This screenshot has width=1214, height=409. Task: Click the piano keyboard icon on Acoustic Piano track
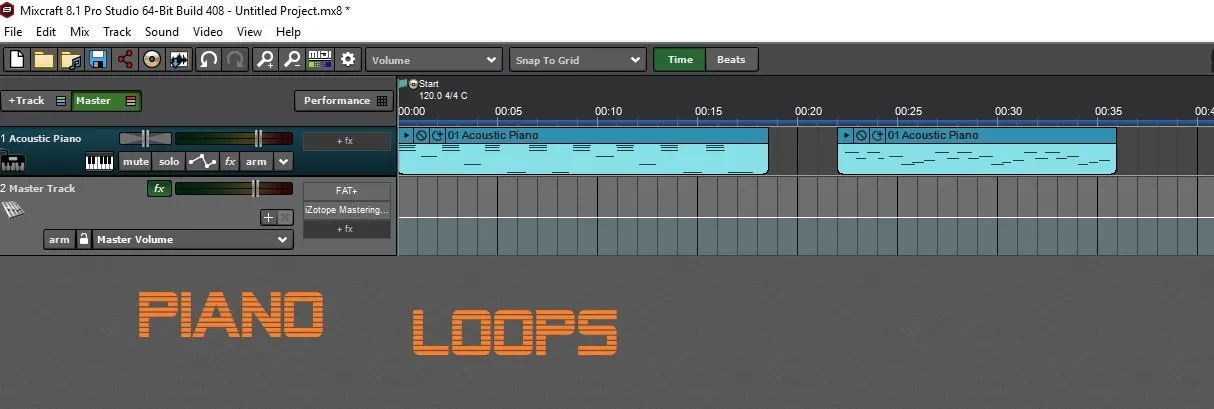pyautogui.click(x=100, y=162)
